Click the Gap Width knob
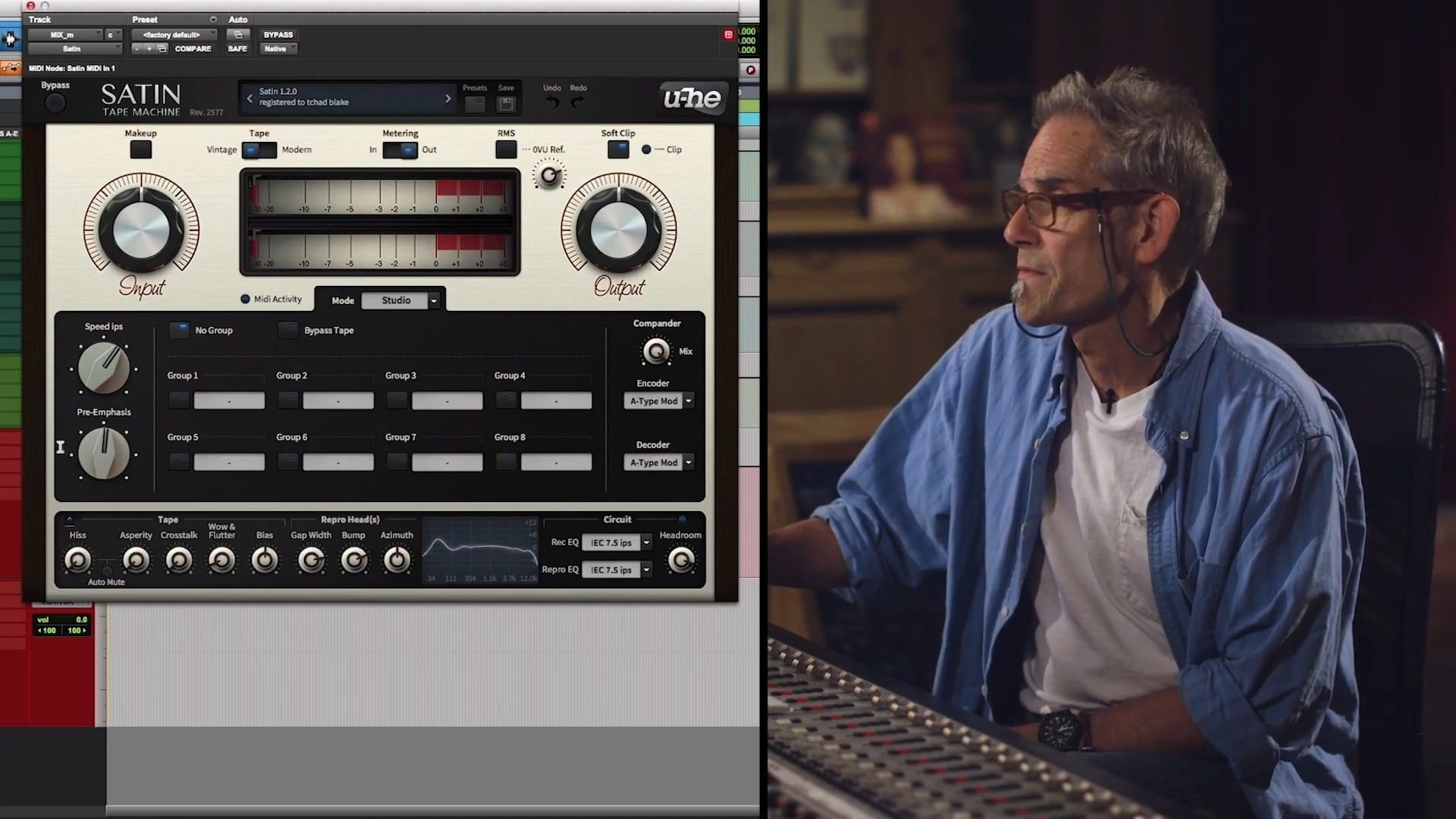 point(311,560)
